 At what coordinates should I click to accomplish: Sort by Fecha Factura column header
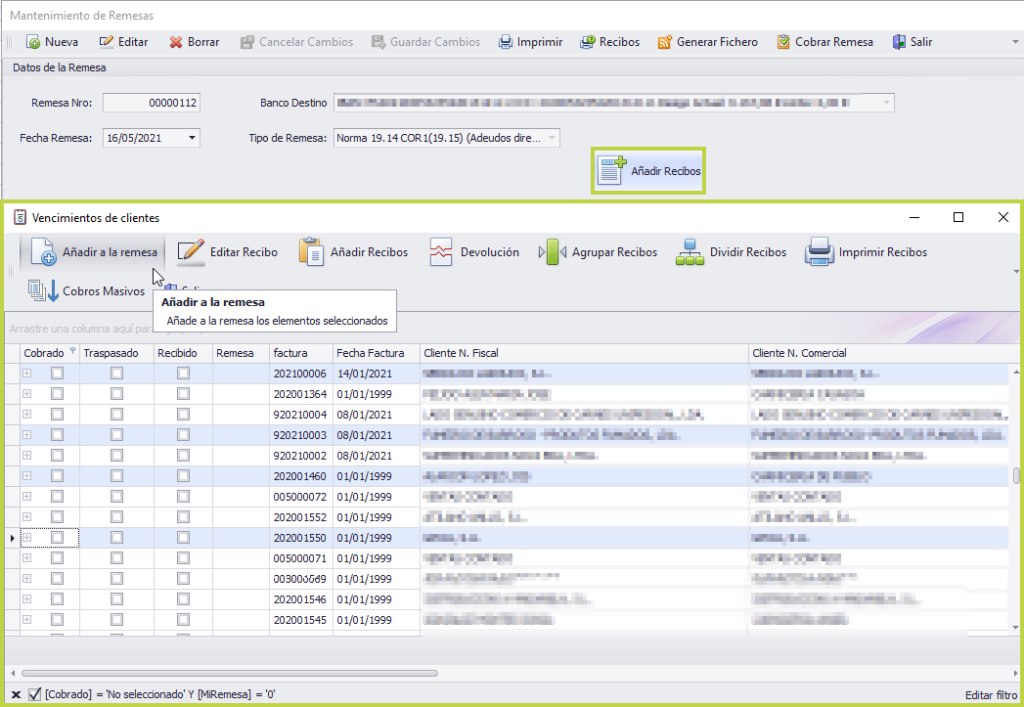(x=376, y=353)
